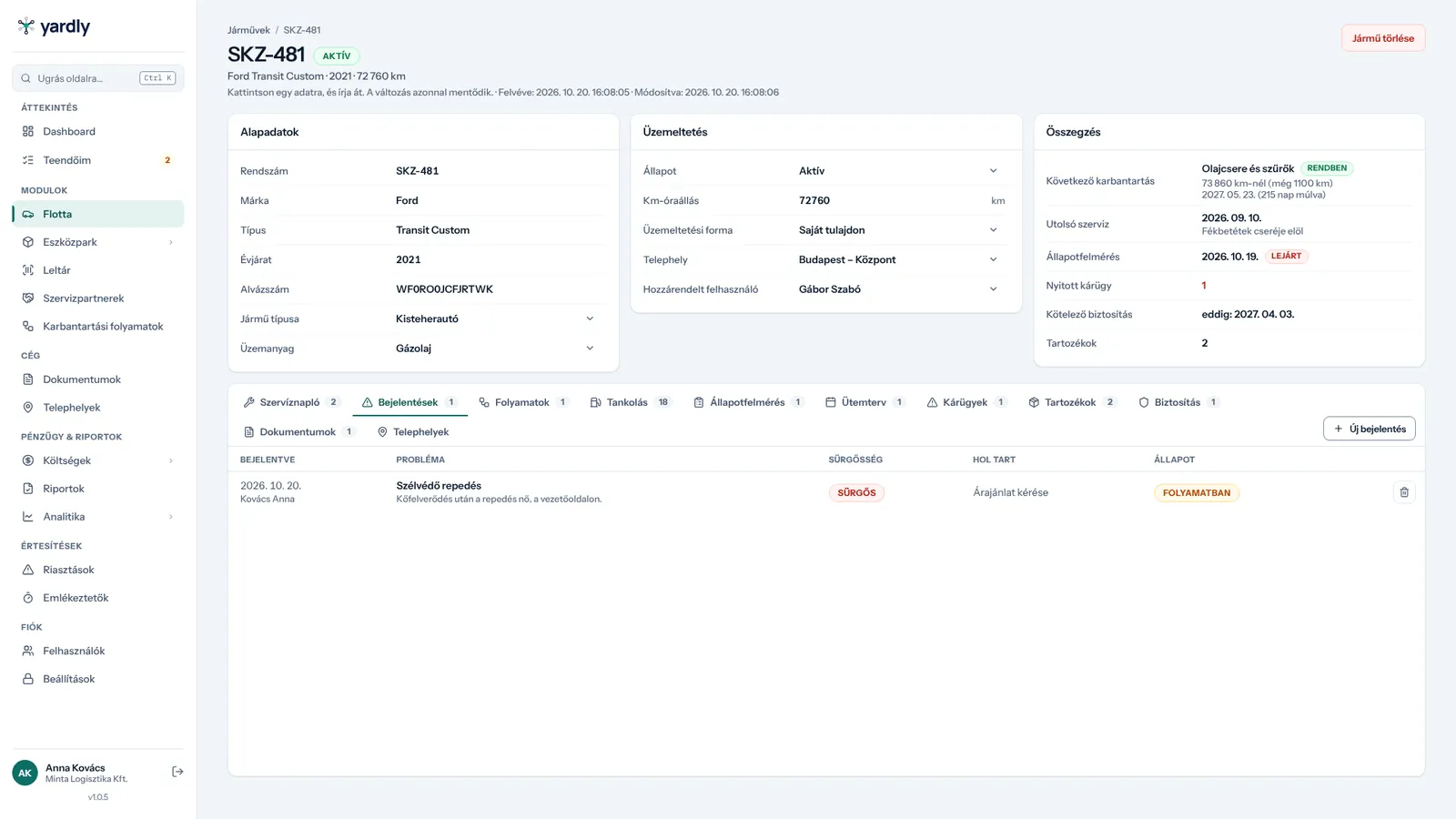
Task: Open Teendőim from sidebar
Action: 98,160
